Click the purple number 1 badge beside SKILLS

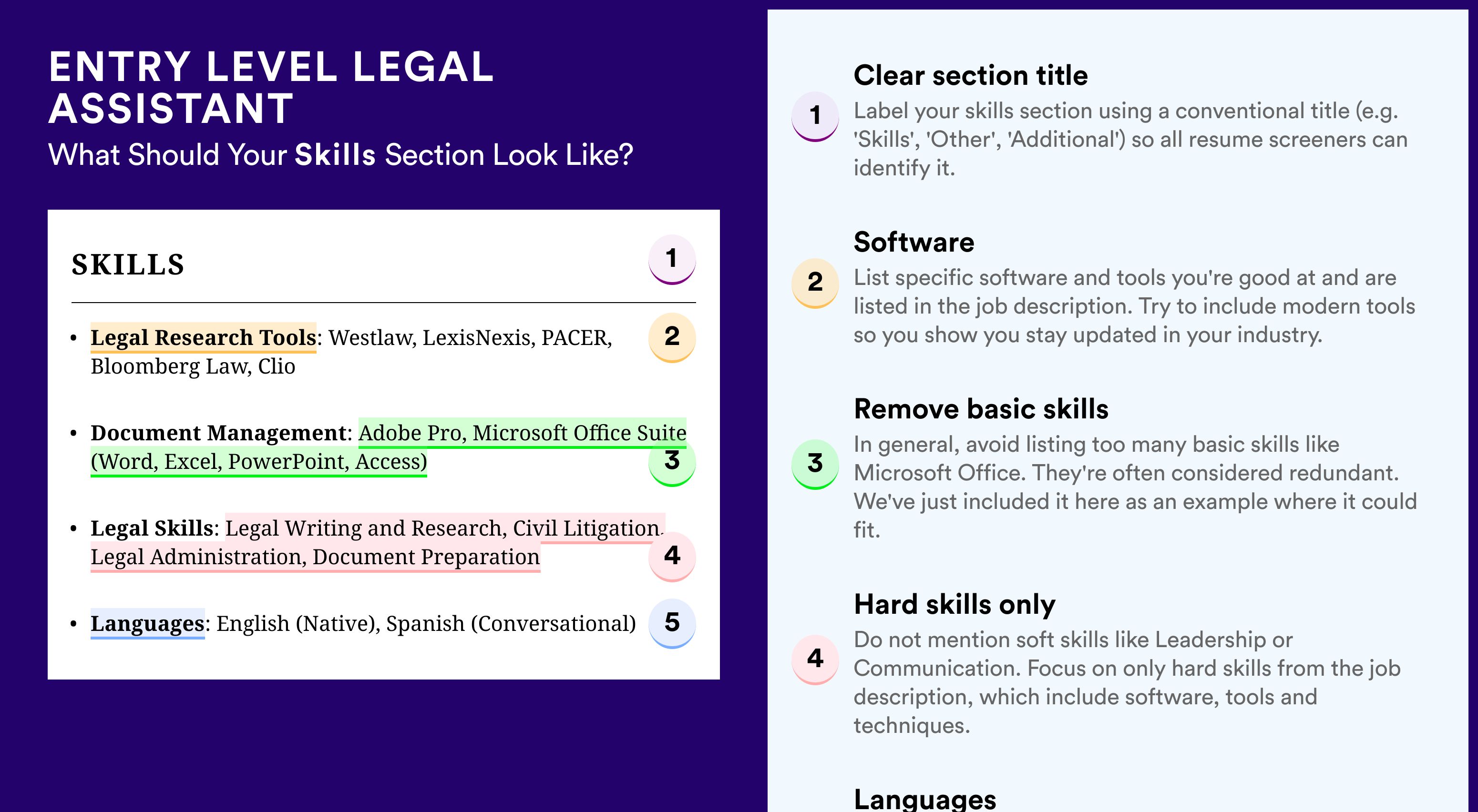[671, 259]
